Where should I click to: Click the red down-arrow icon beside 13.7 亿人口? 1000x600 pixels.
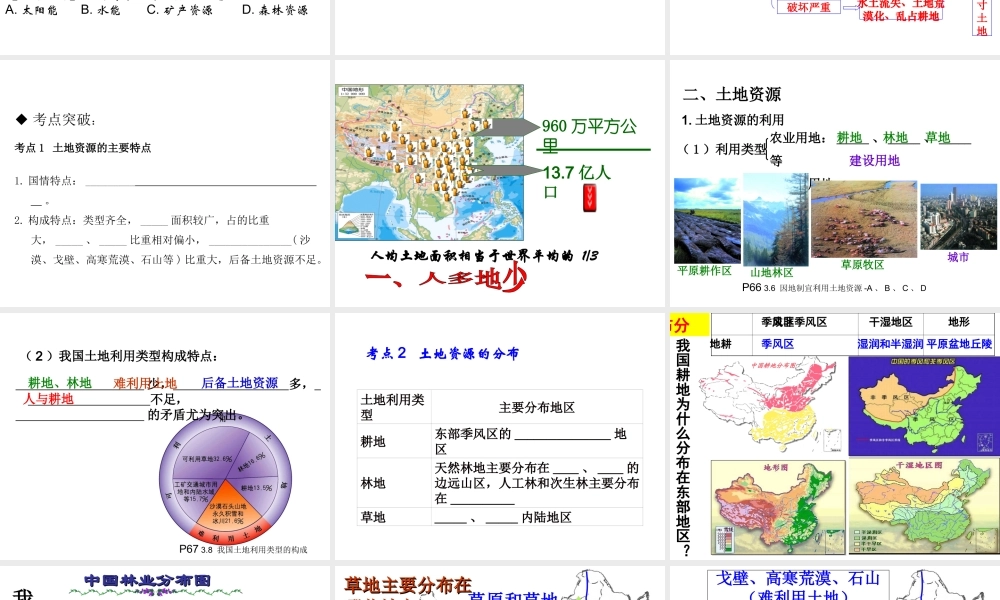(x=589, y=198)
